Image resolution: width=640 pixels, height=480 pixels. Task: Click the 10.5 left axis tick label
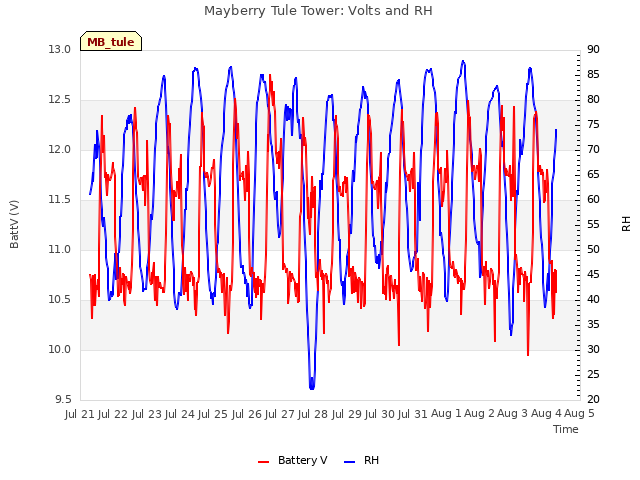tap(60, 300)
